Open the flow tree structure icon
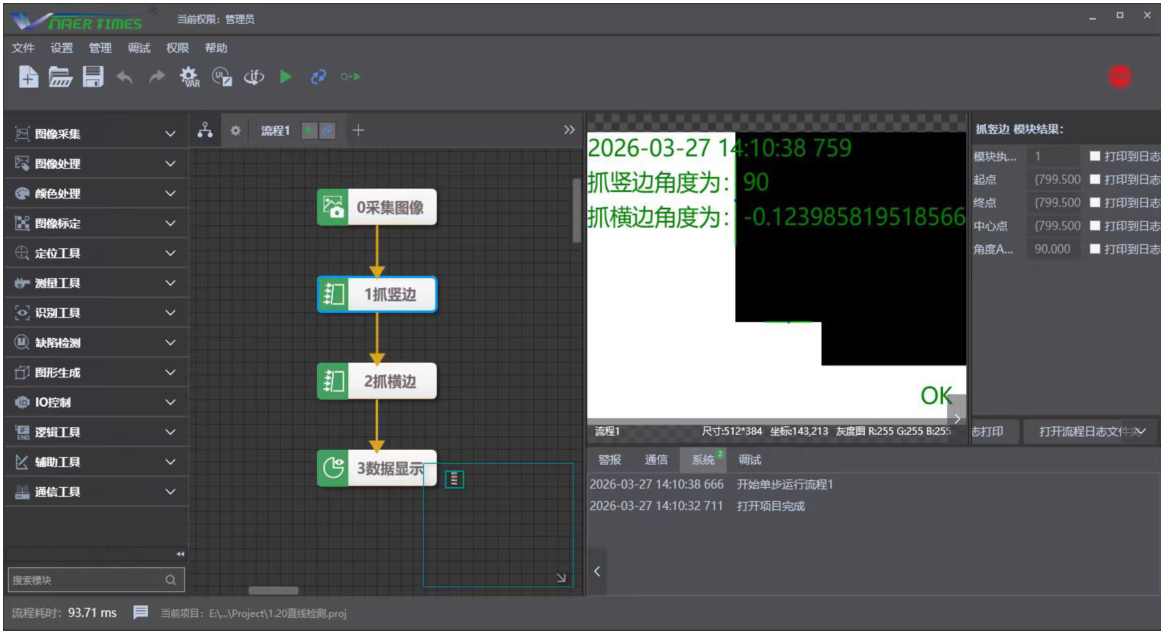 [205, 130]
